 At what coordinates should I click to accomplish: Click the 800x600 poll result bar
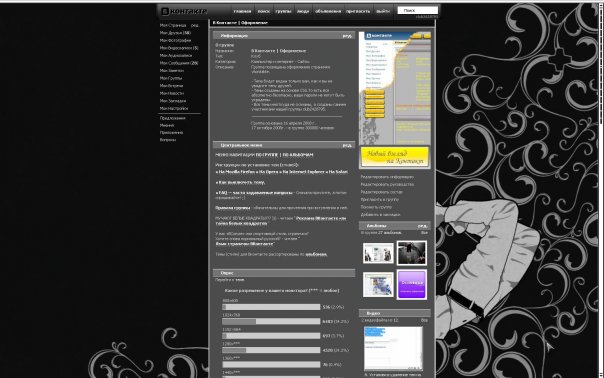(271, 307)
